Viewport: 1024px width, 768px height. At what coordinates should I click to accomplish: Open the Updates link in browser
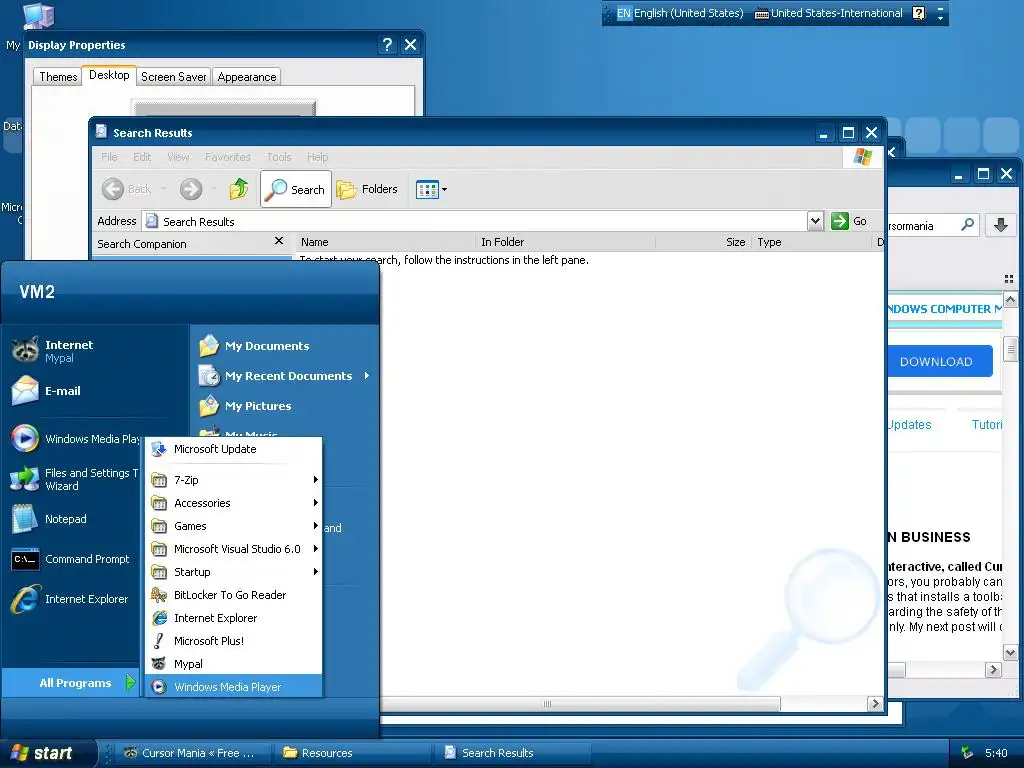909,425
